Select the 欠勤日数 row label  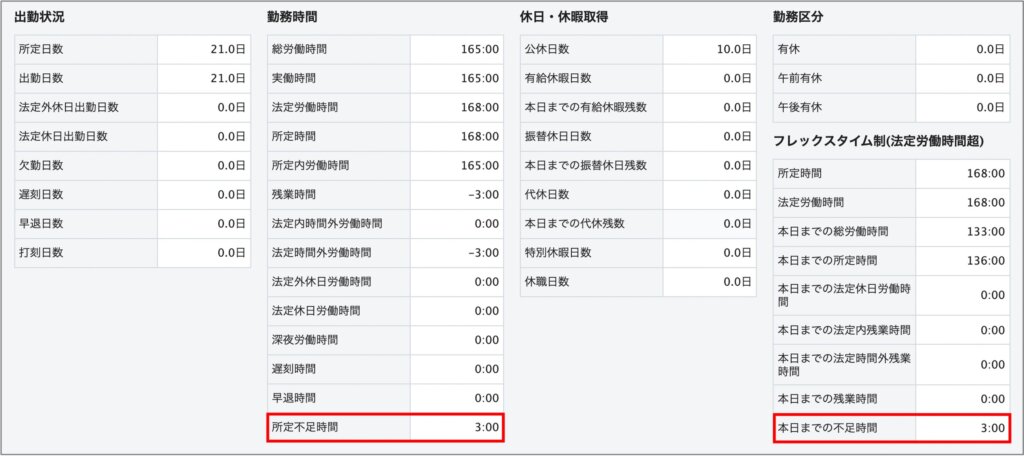click(41, 165)
